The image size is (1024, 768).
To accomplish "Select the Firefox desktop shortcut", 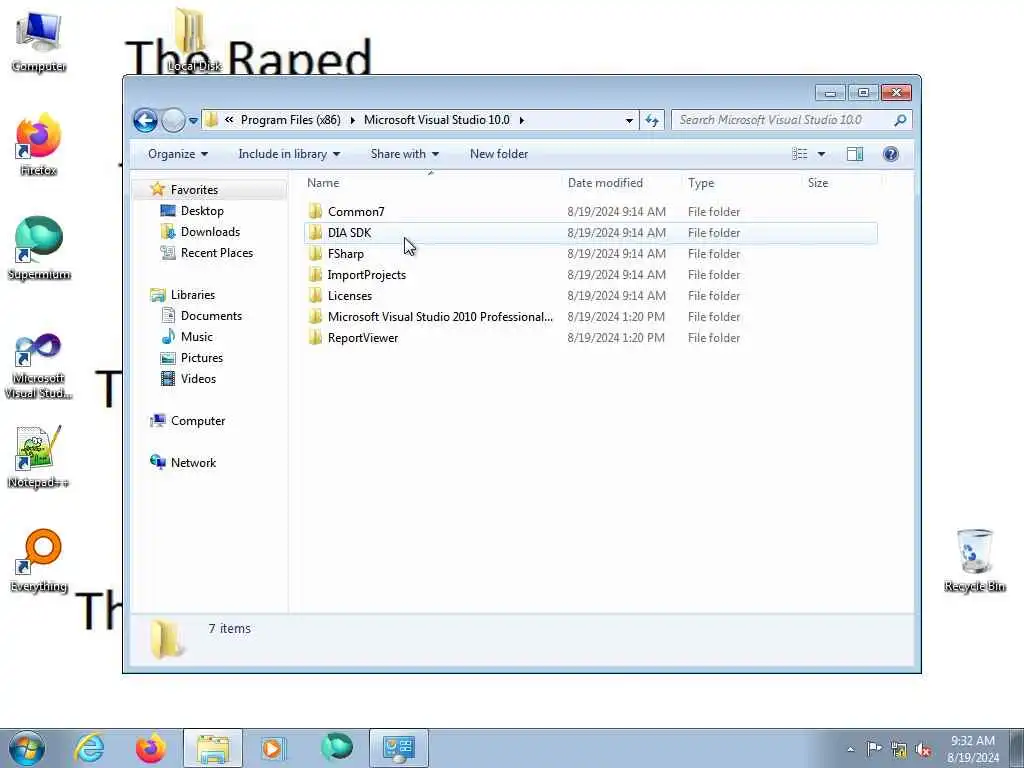I will coord(39,145).
